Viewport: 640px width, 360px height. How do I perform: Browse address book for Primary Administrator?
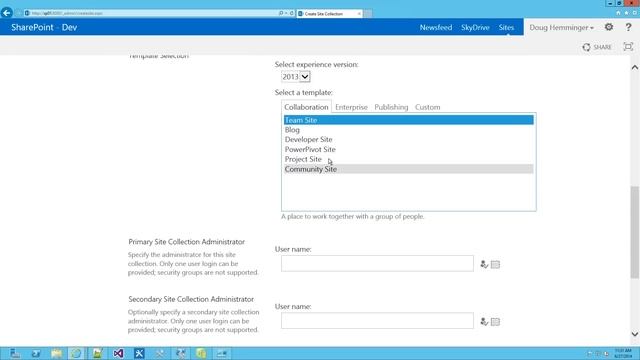[x=495, y=264]
